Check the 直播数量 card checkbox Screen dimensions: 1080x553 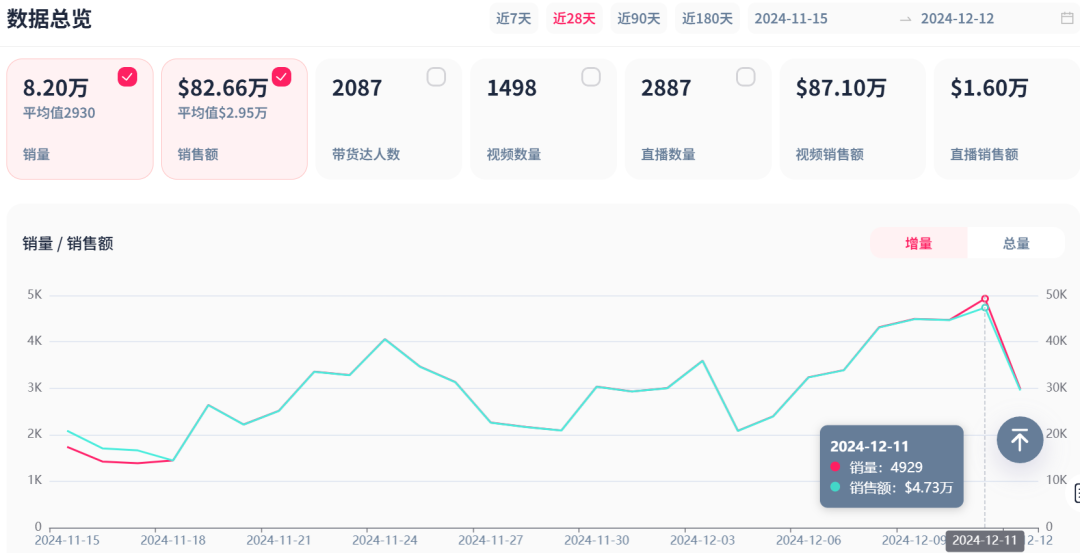tap(745, 77)
